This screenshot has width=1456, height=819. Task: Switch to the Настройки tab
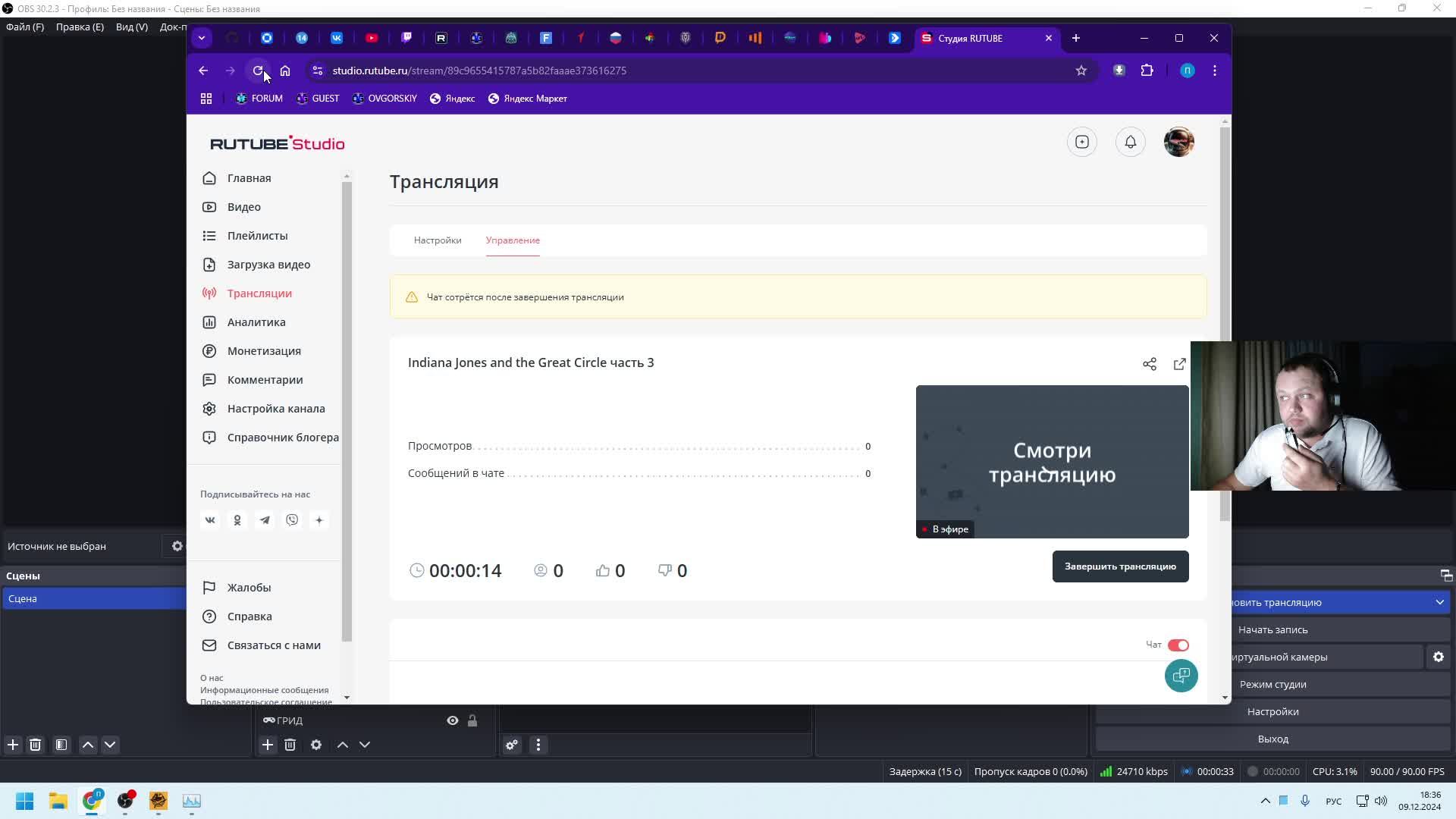pyautogui.click(x=438, y=240)
